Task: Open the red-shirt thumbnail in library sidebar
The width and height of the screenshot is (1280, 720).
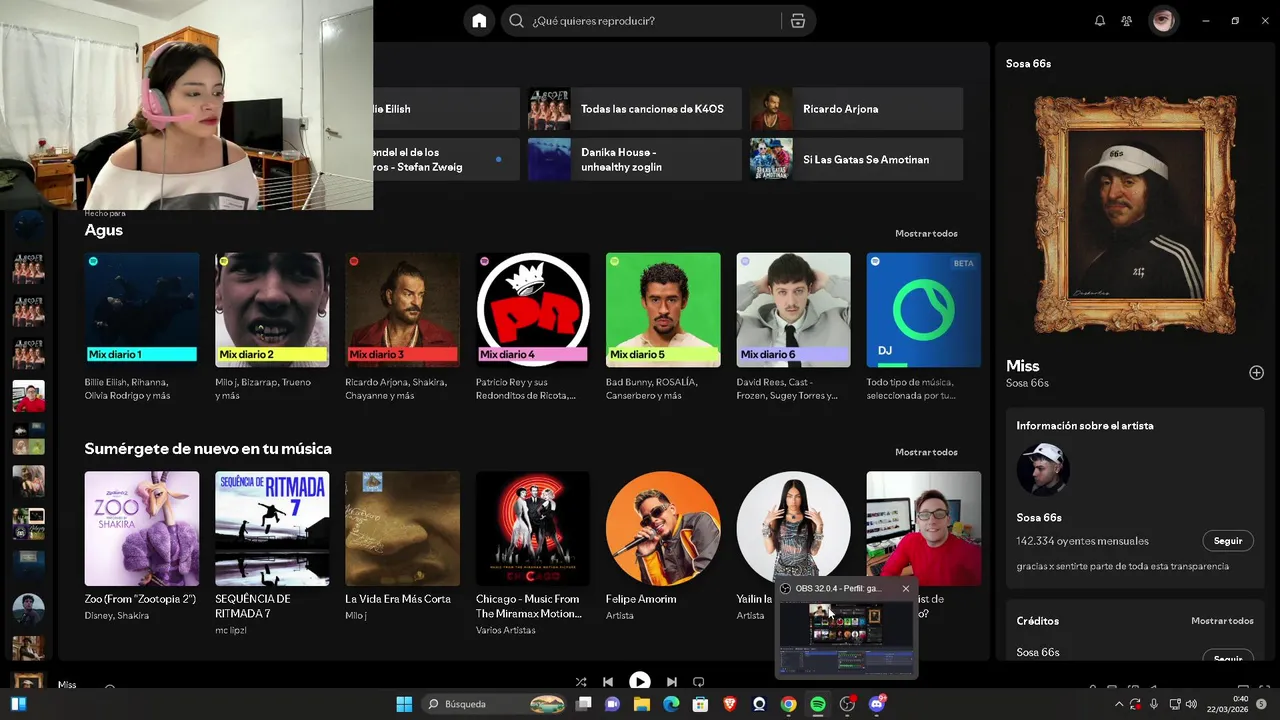Action: tap(28, 396)
